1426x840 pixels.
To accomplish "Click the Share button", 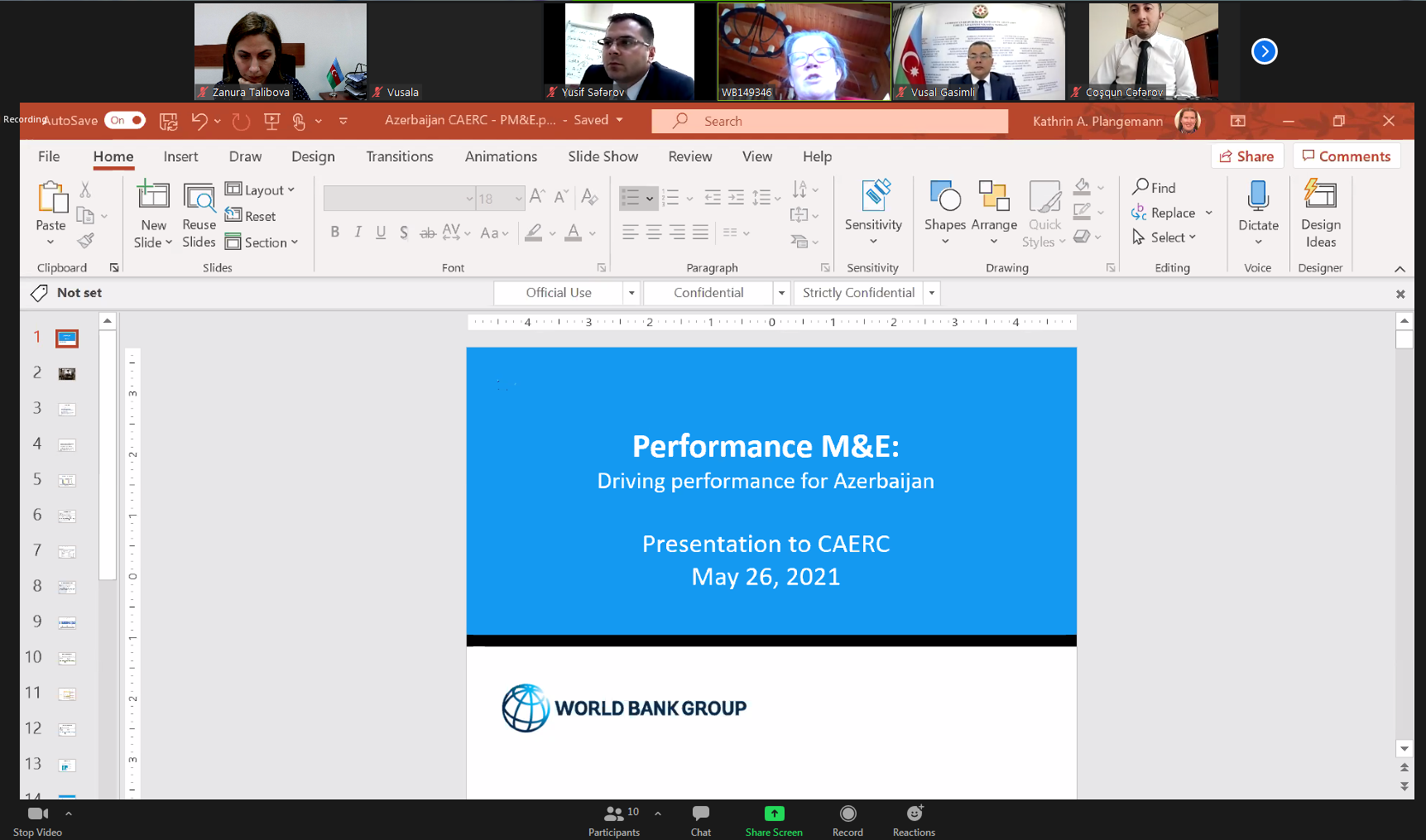I will point(1247,156).
